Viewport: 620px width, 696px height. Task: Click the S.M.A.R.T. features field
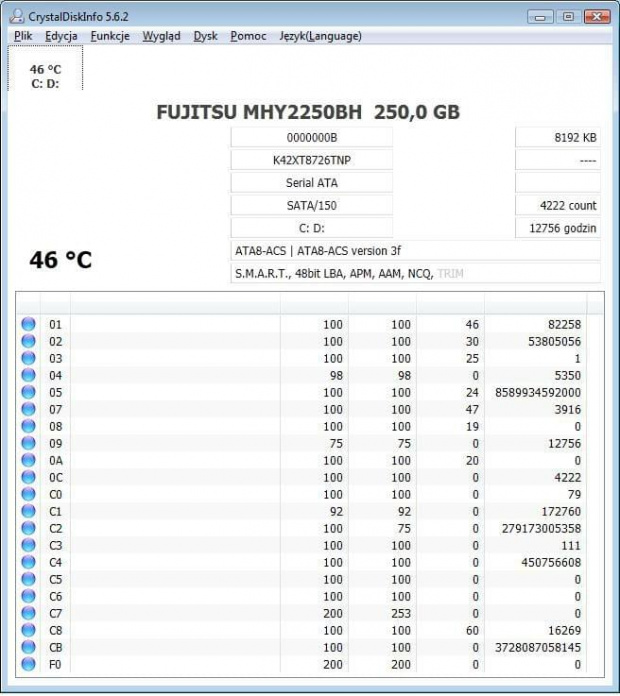pos(415,273)
